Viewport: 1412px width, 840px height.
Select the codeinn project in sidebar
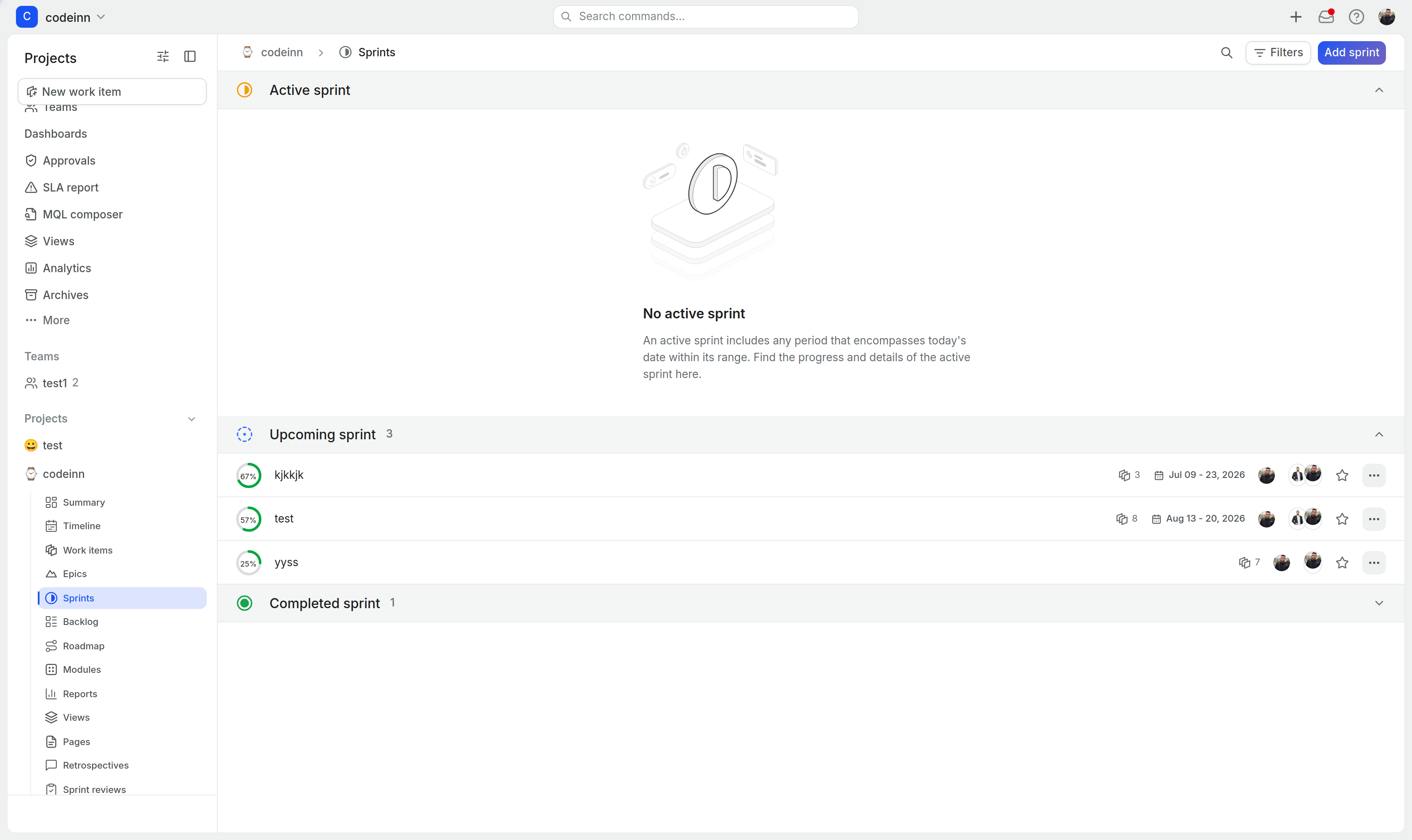point(55,474)
